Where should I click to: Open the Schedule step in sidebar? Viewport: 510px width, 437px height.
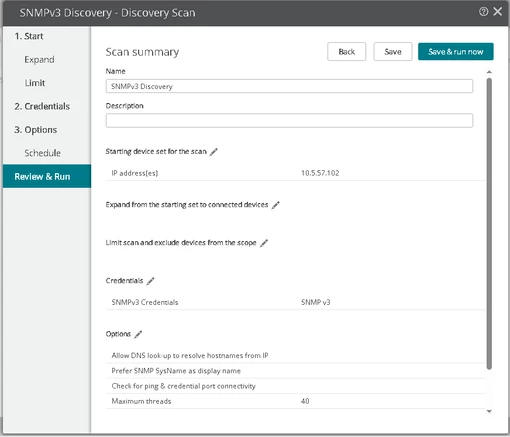[42, 153]
